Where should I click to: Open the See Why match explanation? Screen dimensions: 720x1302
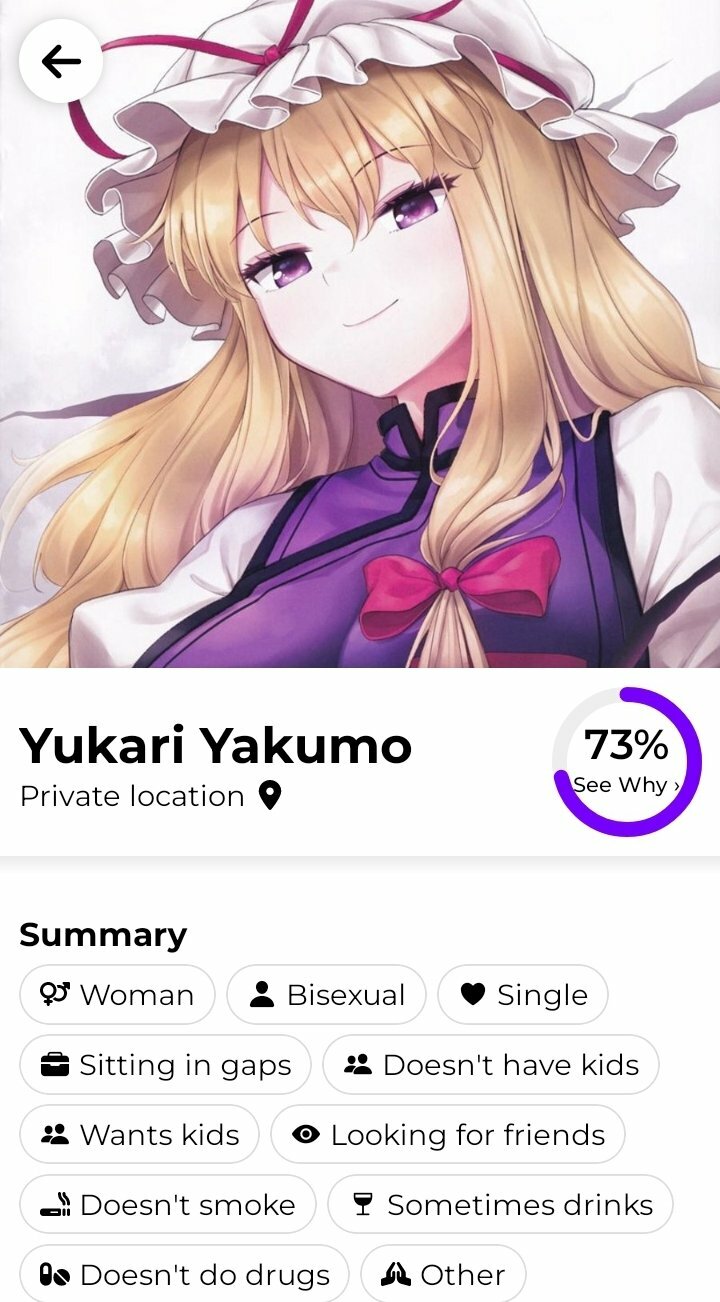coord(627,785)
